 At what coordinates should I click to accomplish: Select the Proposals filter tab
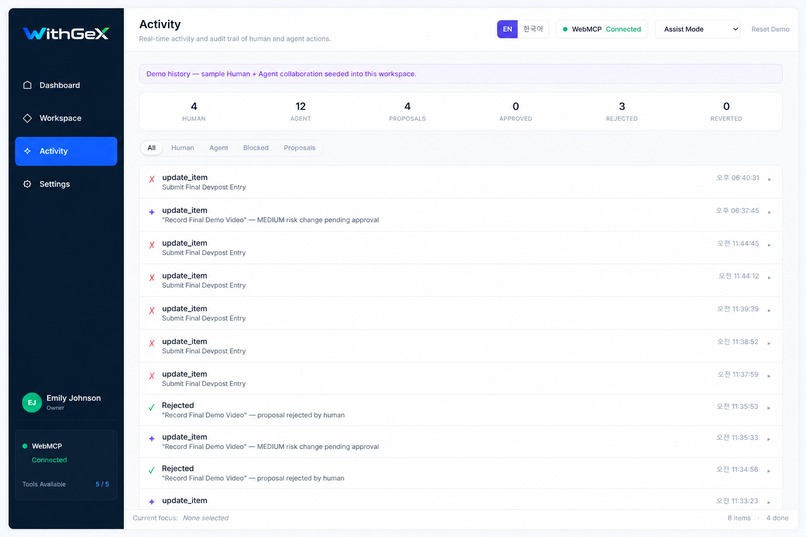tap(300, 148)
